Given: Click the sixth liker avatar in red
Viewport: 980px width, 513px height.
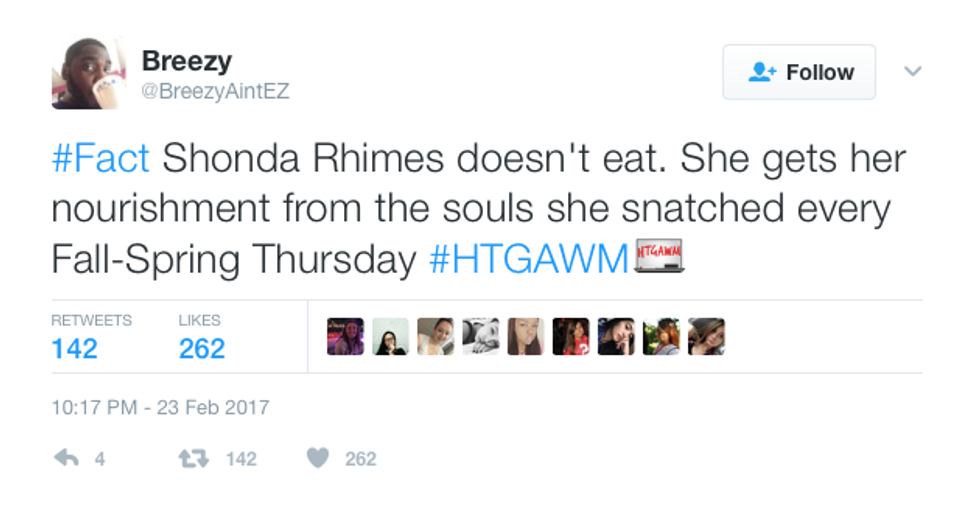Looking at the screenshot, I should click(x=571, y=337).
